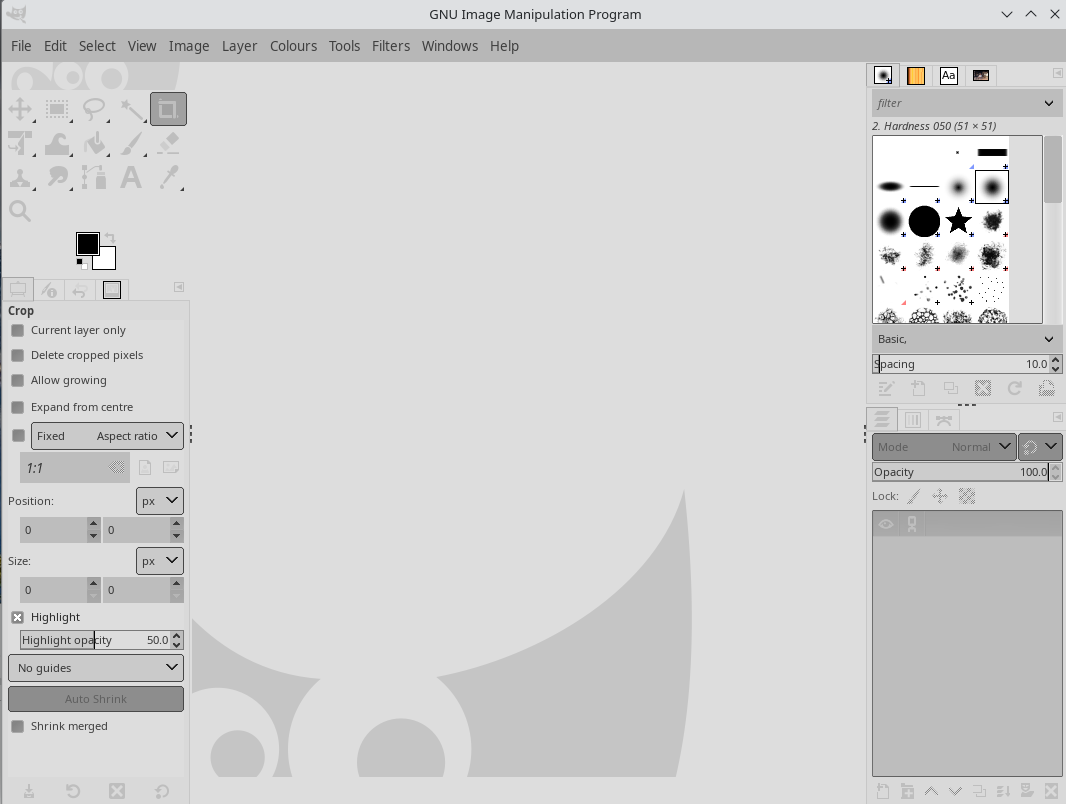Switch to the Brushes tab

pos(883,75)
